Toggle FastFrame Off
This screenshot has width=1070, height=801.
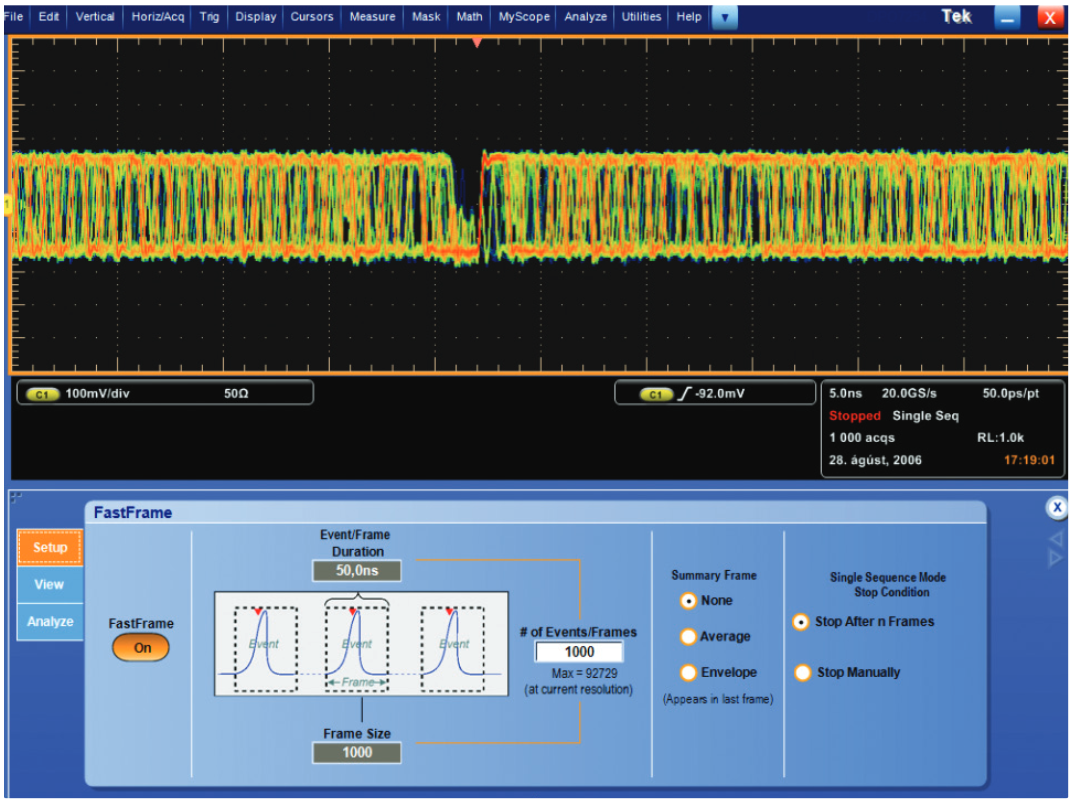(x=141, y=648)
